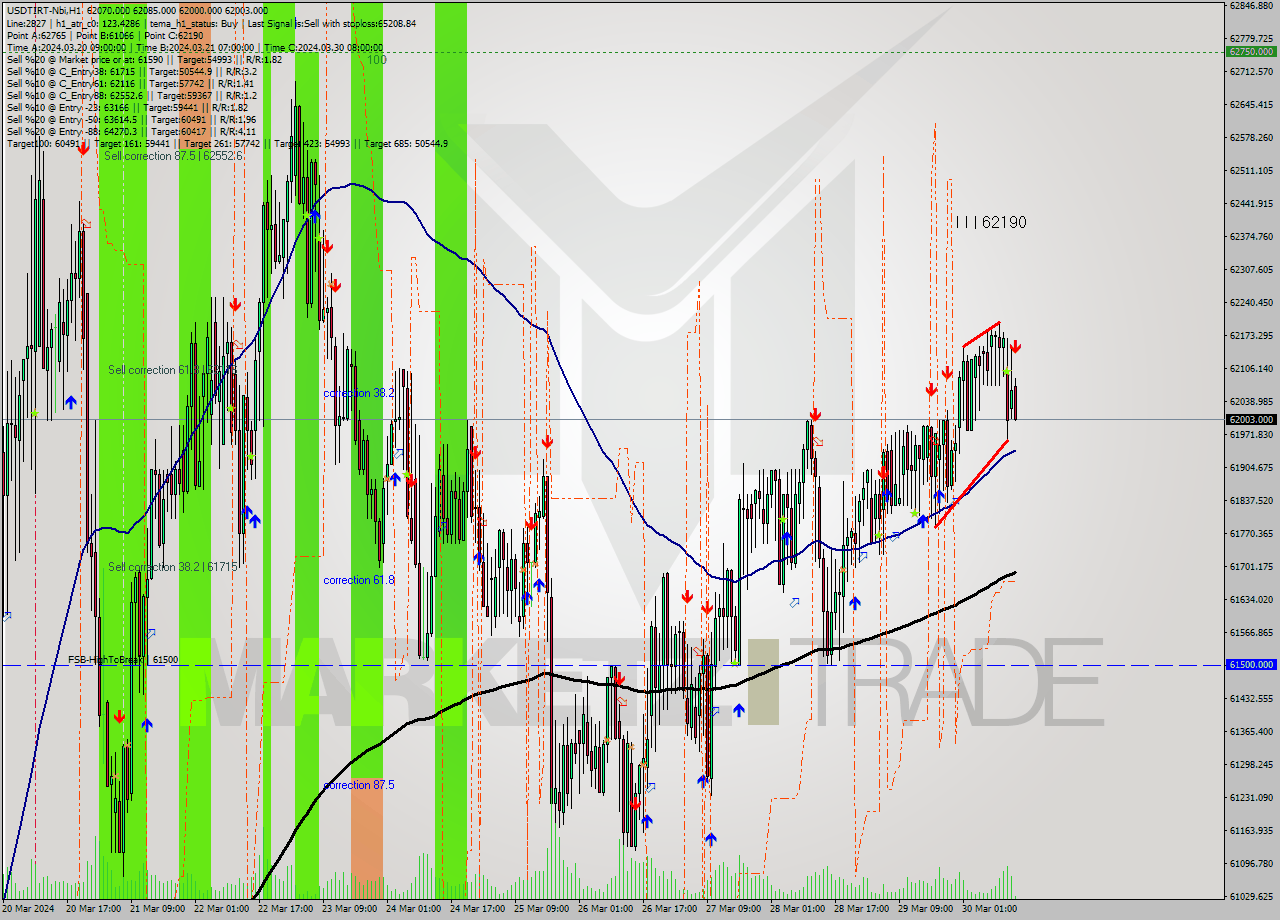The height and width of the screenshot is (920, 1280).
Task: Click the green '100' level label
Action: pyautogui.click(x=376, y=60)
